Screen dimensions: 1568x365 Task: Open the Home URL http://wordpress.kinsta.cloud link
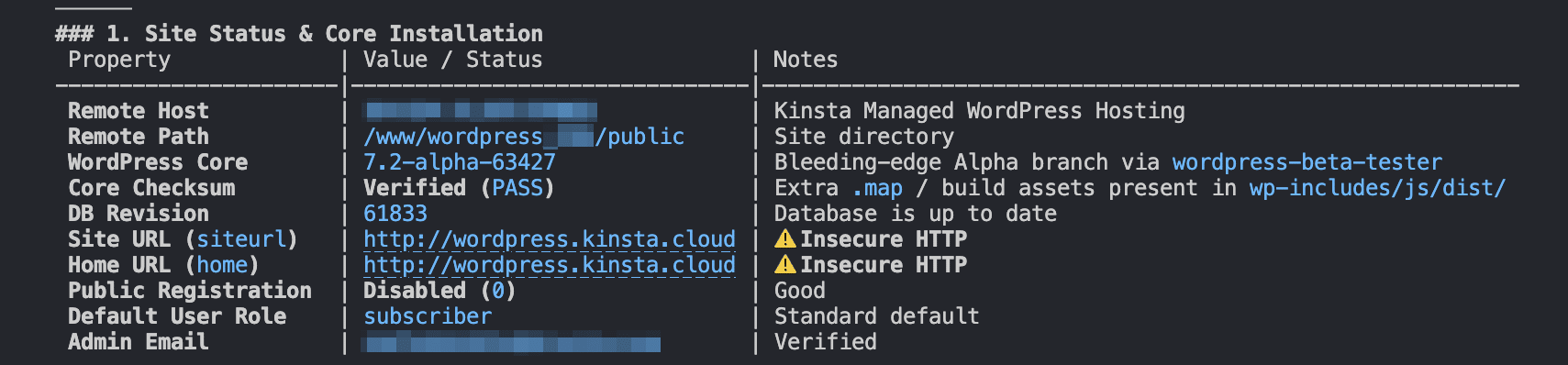click(550, 265)
